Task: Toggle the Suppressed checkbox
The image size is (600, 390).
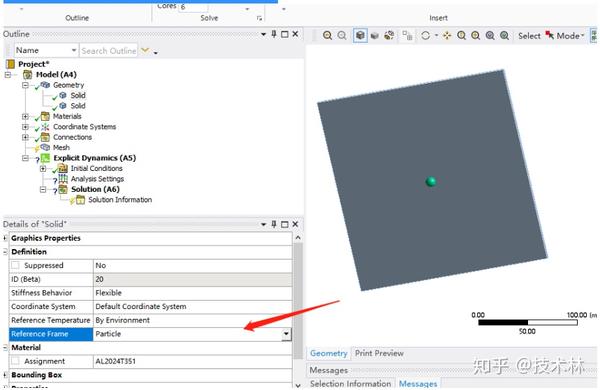Action: point(15,265)
